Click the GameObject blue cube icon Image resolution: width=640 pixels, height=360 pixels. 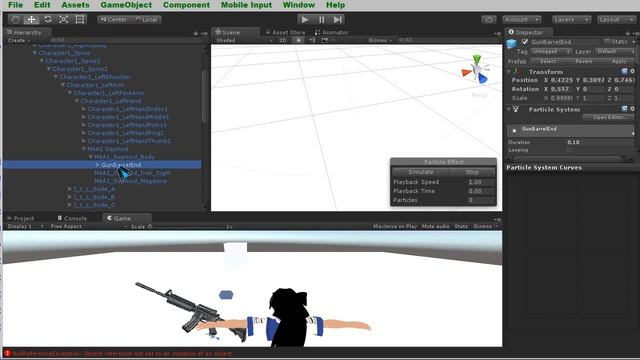(x=512, y=44)
